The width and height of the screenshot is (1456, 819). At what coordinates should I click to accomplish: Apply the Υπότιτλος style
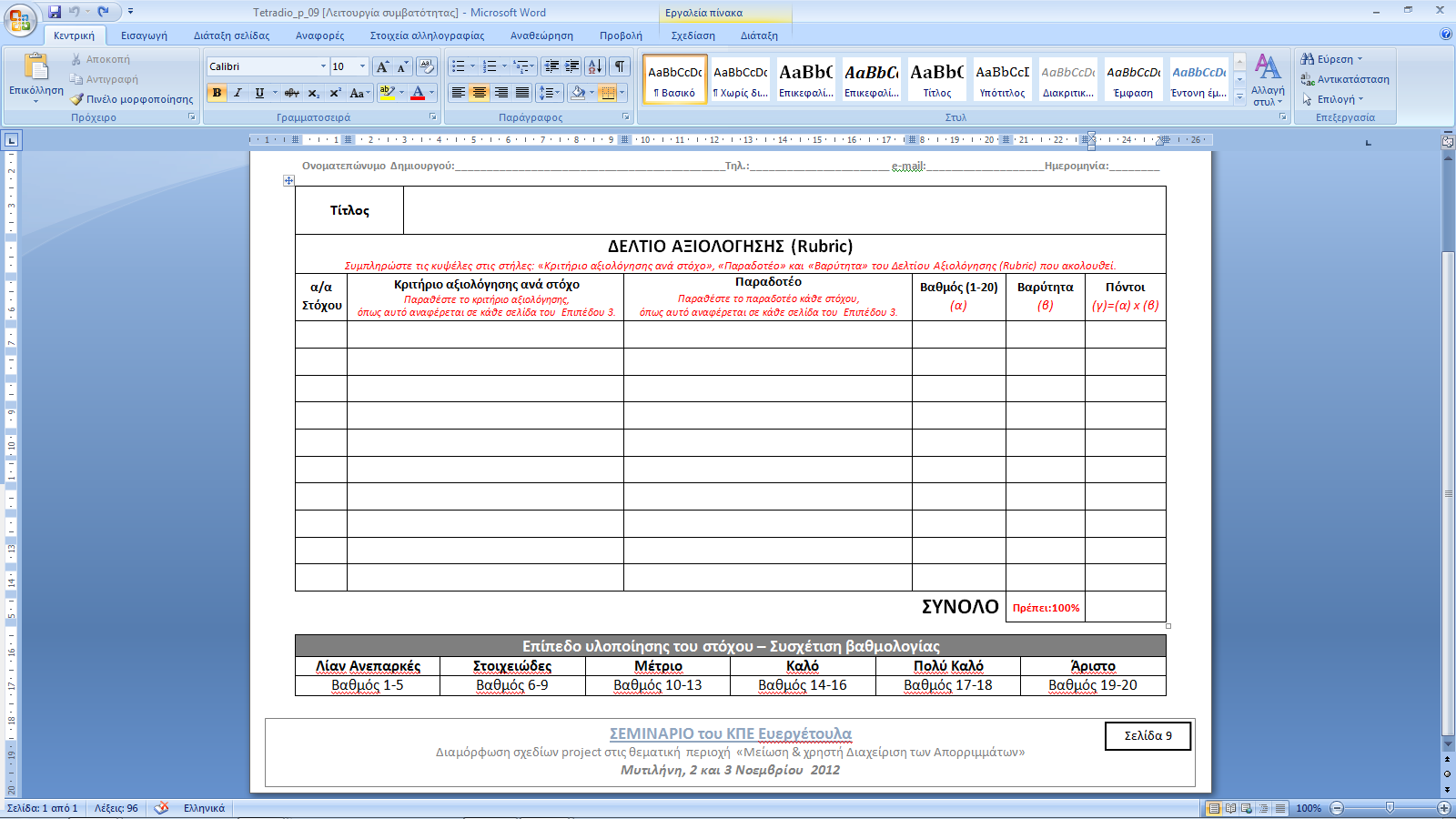[x=1002, y=79]
